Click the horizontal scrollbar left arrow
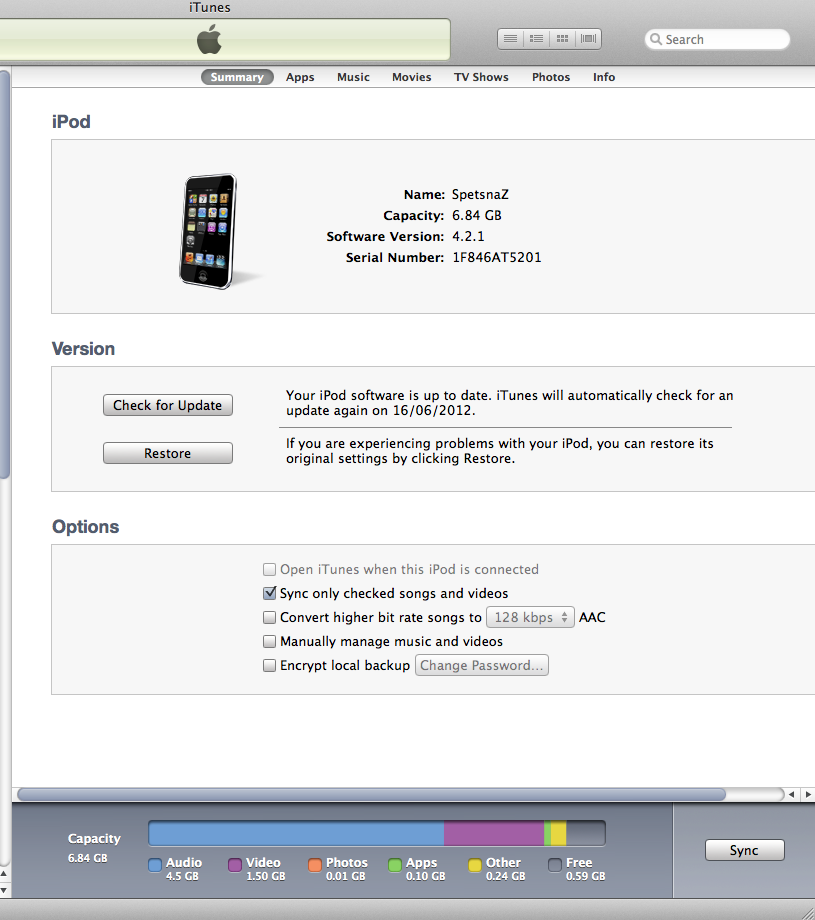Image resolution: width=815 pixels, height=920 pixels. point(792,794)
